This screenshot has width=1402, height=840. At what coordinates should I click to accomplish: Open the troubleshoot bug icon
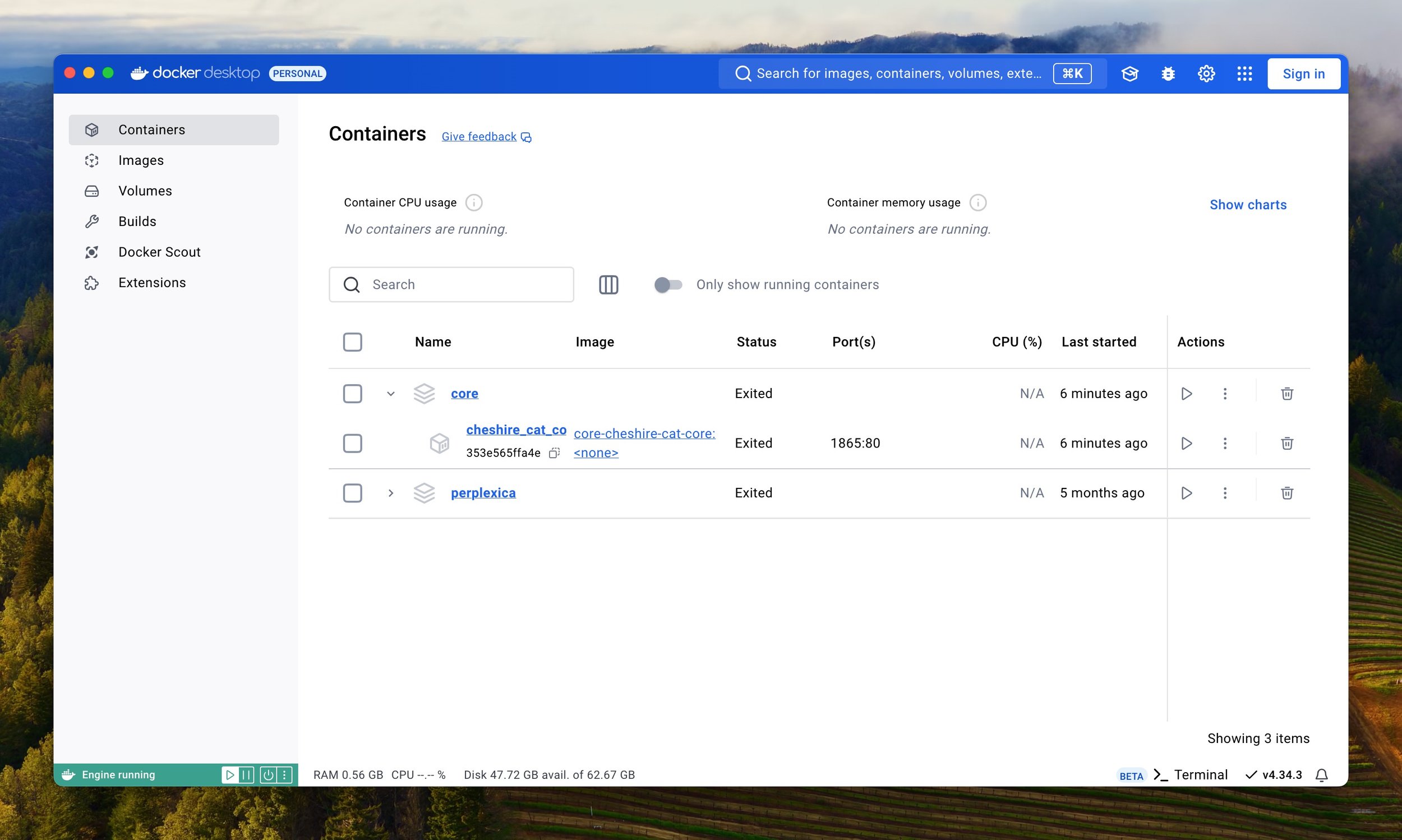[x=1168, y=73]
